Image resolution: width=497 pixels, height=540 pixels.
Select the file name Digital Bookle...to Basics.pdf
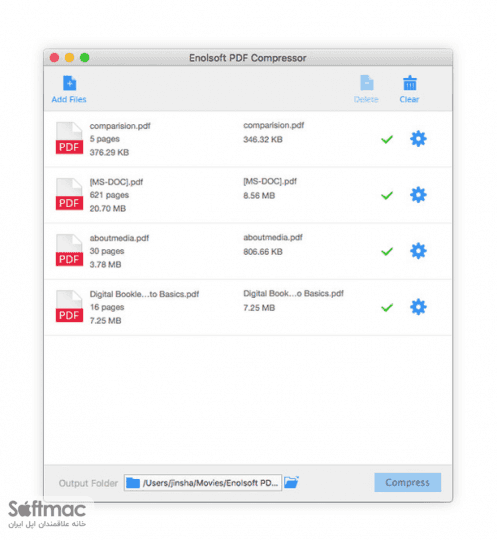tap(144, 294)
